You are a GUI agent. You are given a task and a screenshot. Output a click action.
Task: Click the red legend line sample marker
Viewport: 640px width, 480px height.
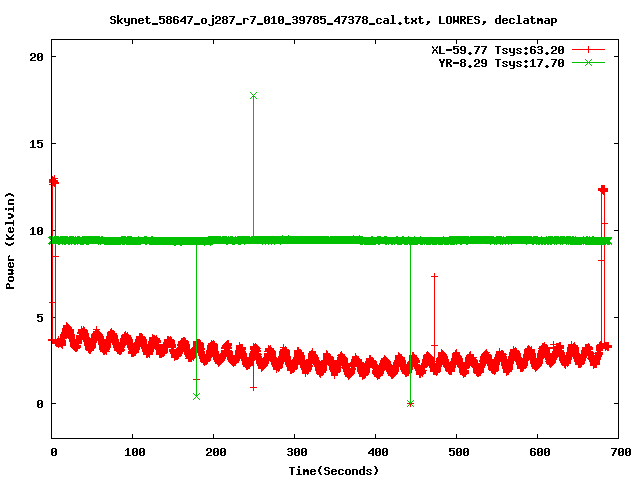(x=588, y=50)
